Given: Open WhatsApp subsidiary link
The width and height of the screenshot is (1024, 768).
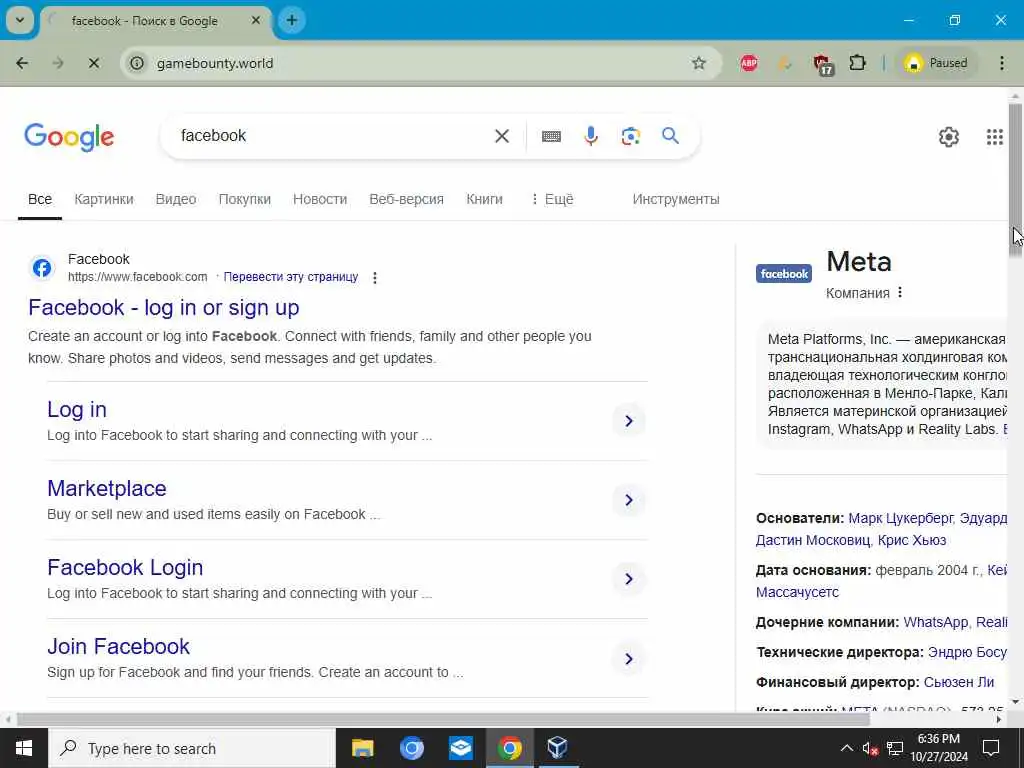Looking at the screenshot, I should point(935,622).
